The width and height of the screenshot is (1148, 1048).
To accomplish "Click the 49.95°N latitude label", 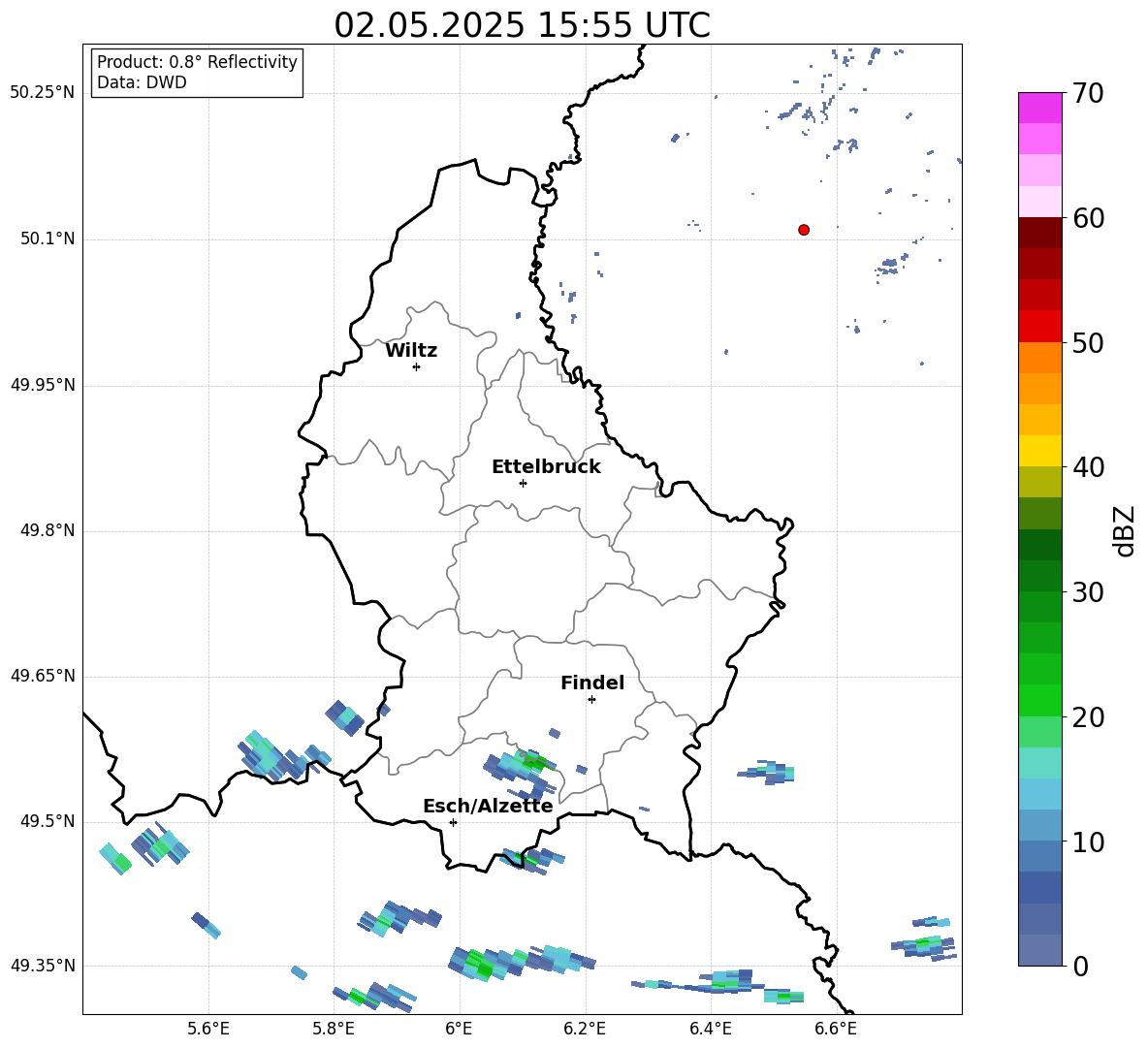I will [43, 385].
